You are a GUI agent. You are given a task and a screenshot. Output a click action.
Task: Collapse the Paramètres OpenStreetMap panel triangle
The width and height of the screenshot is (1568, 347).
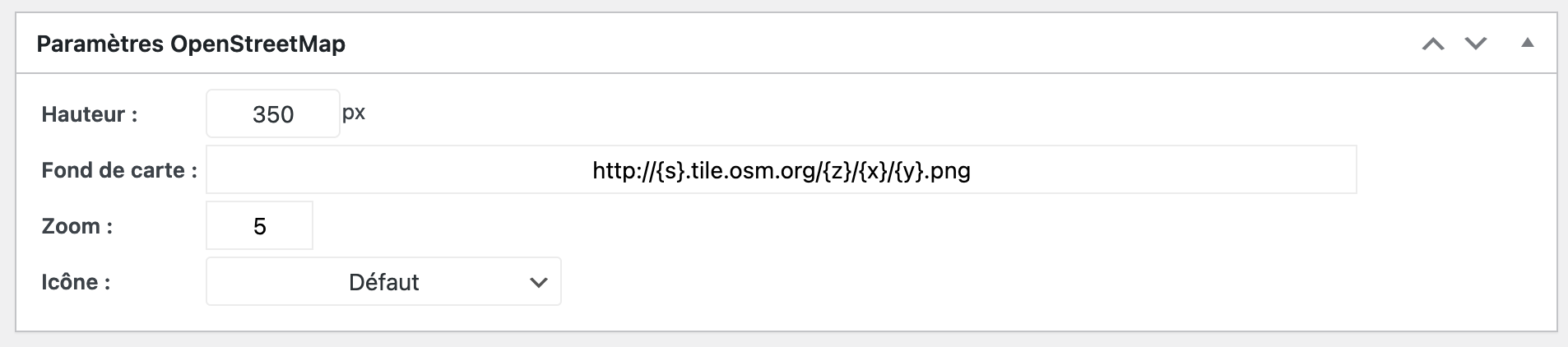coord(1528,43)
